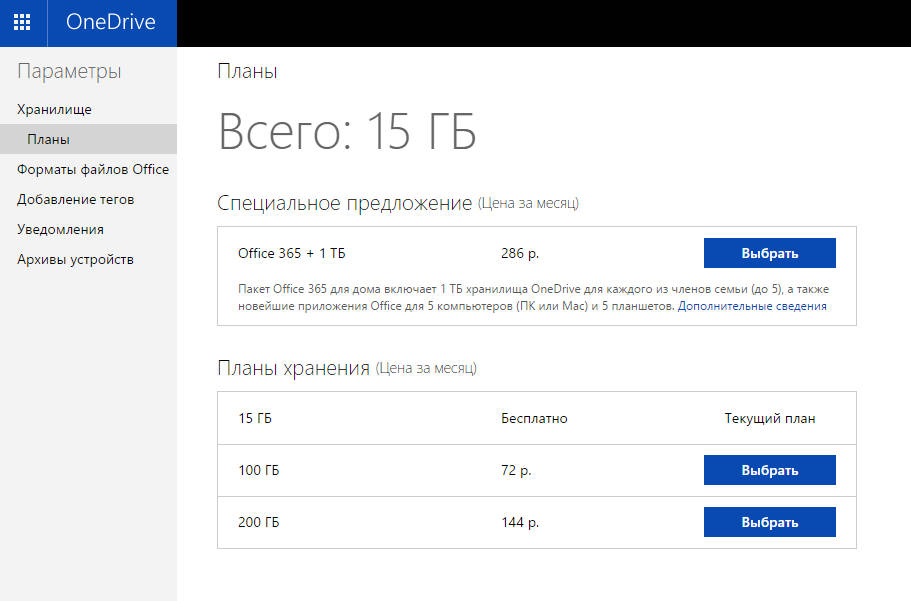Click the 286 р. price
This screenshot has width=911, height=601.
pos(520,253)
